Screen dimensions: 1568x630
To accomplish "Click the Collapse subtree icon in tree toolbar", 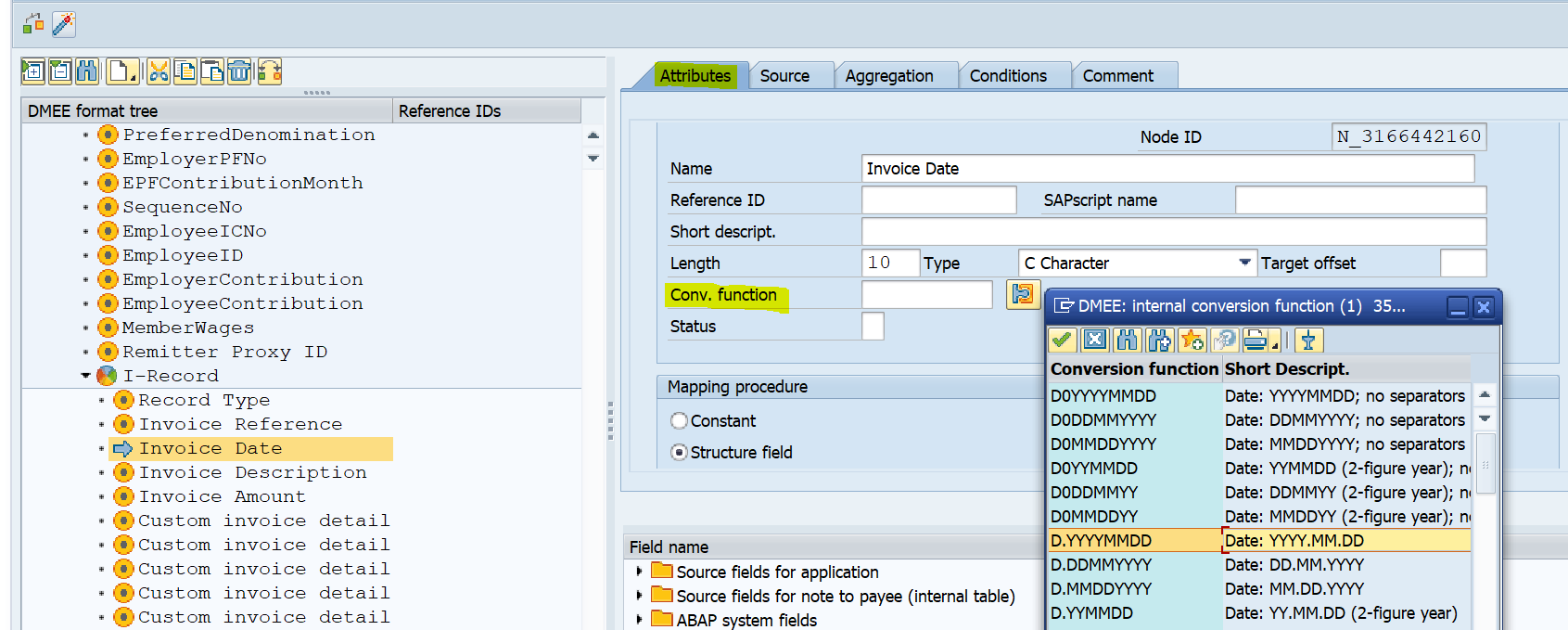I will (x=60, y=71).
